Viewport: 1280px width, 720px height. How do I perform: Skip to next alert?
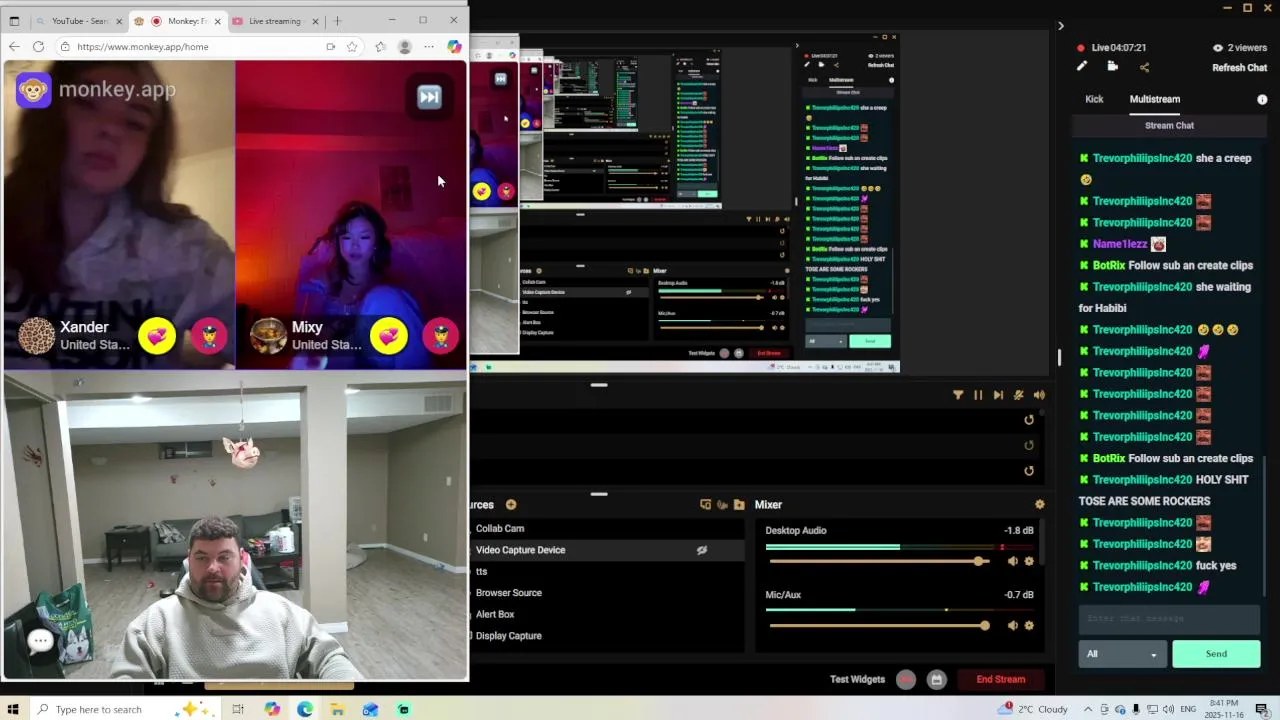[998, 395]
